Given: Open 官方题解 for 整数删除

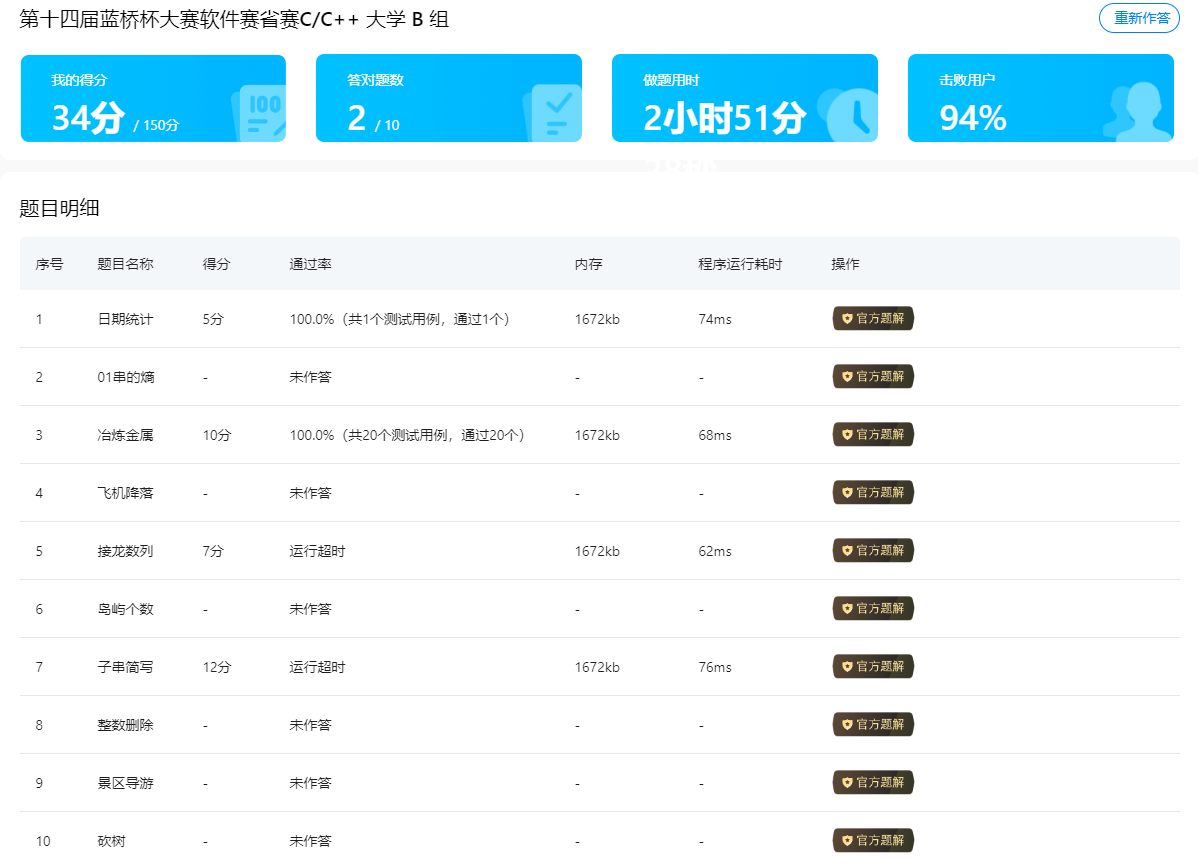Looking at the screenshot, I should coord(873,725).
